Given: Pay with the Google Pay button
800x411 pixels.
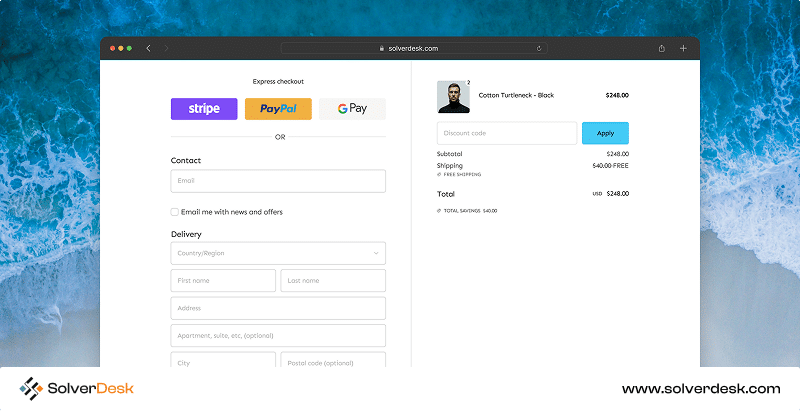Looking at the screenshot, I should [352, 109].
